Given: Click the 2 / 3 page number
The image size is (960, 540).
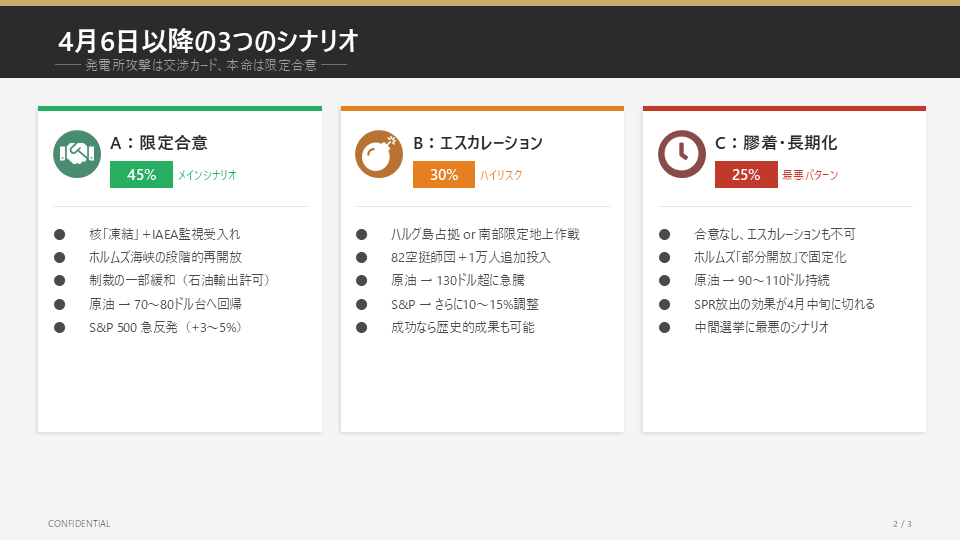Looking at the screenshot, I should point(902,524).
